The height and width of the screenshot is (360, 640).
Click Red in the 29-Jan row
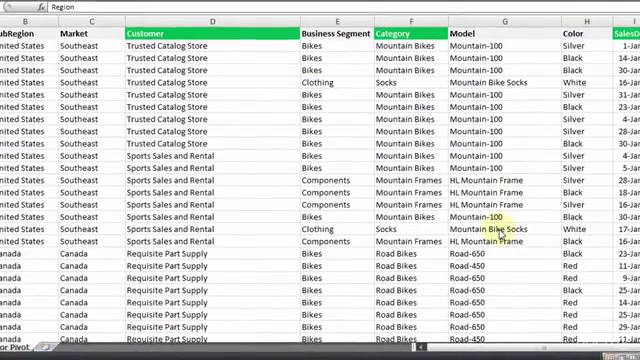(570, 327)
